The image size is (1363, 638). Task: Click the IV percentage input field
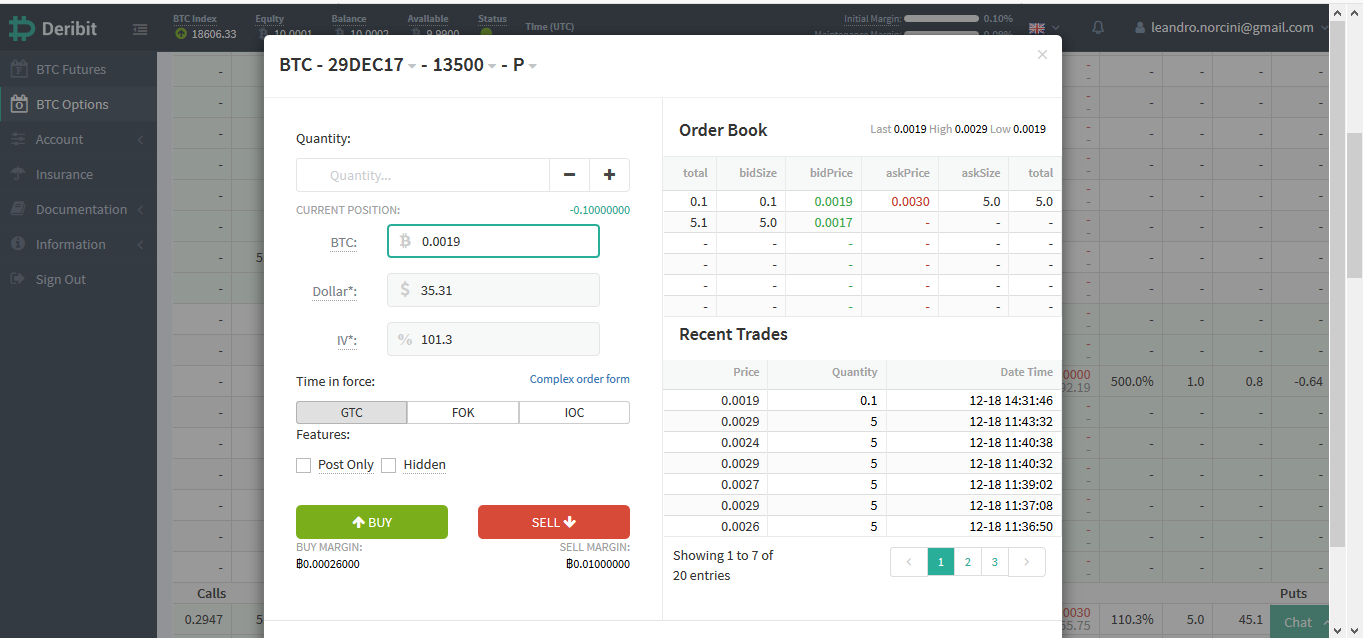click(493, 339)
